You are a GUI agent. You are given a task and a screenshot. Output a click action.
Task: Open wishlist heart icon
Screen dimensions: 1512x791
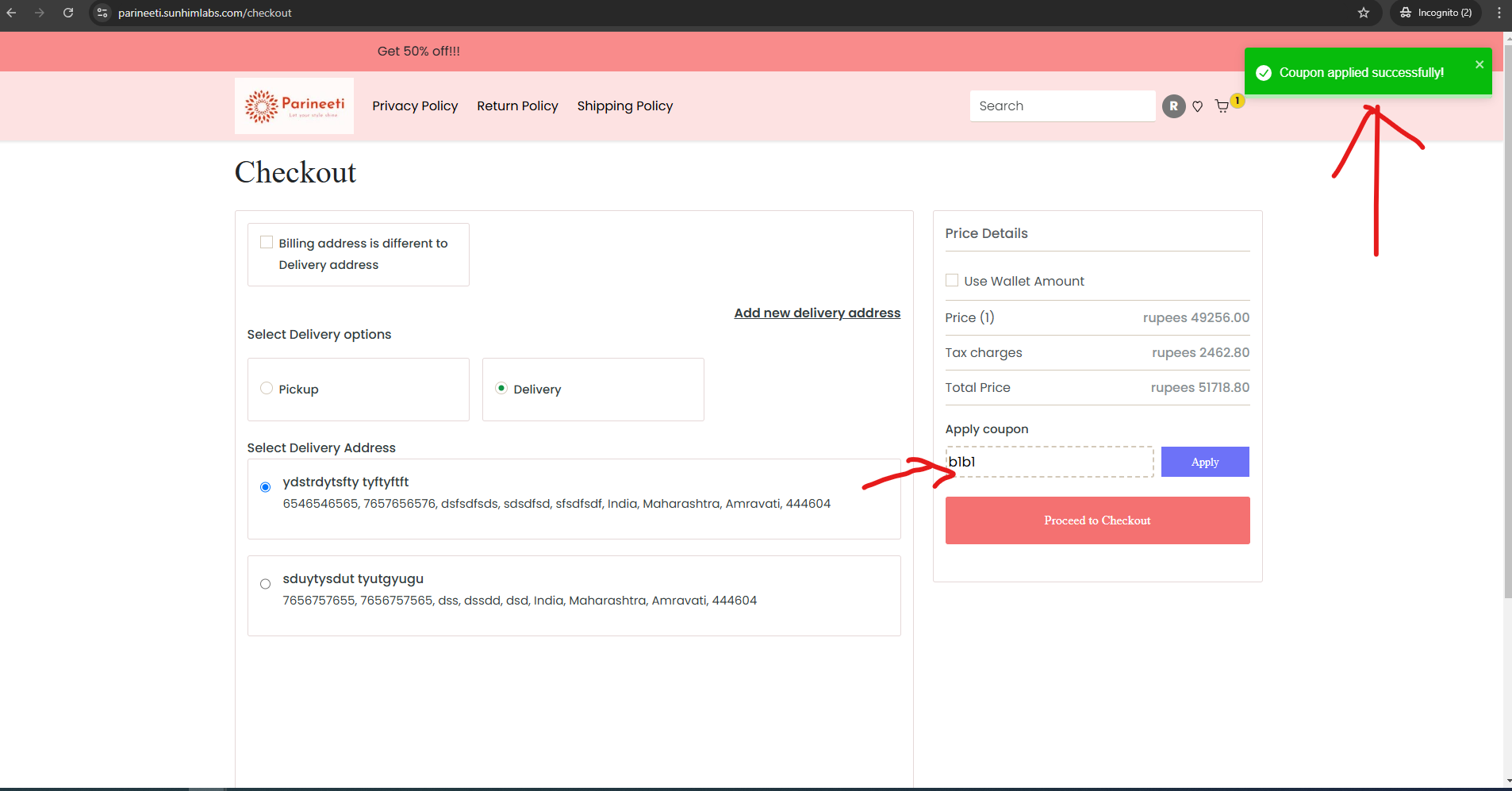tap(1198, 106)
